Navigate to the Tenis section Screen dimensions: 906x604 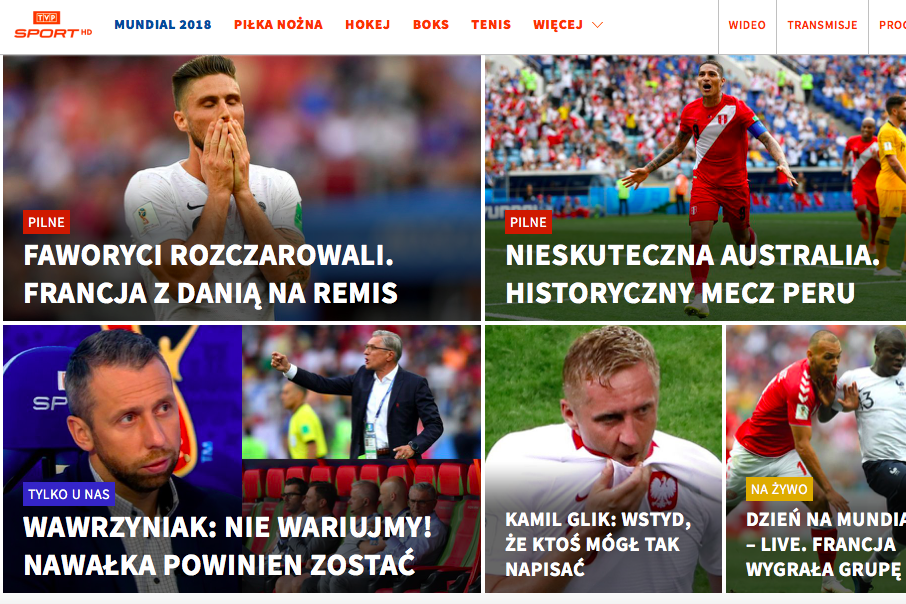tap(491, 25)
